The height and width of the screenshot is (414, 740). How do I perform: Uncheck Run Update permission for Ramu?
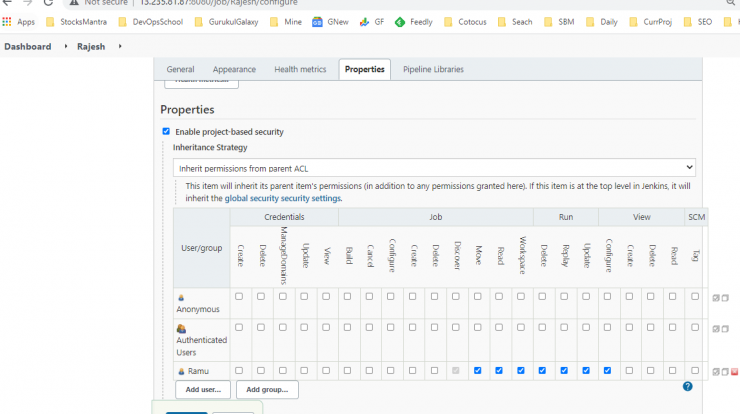586,371
